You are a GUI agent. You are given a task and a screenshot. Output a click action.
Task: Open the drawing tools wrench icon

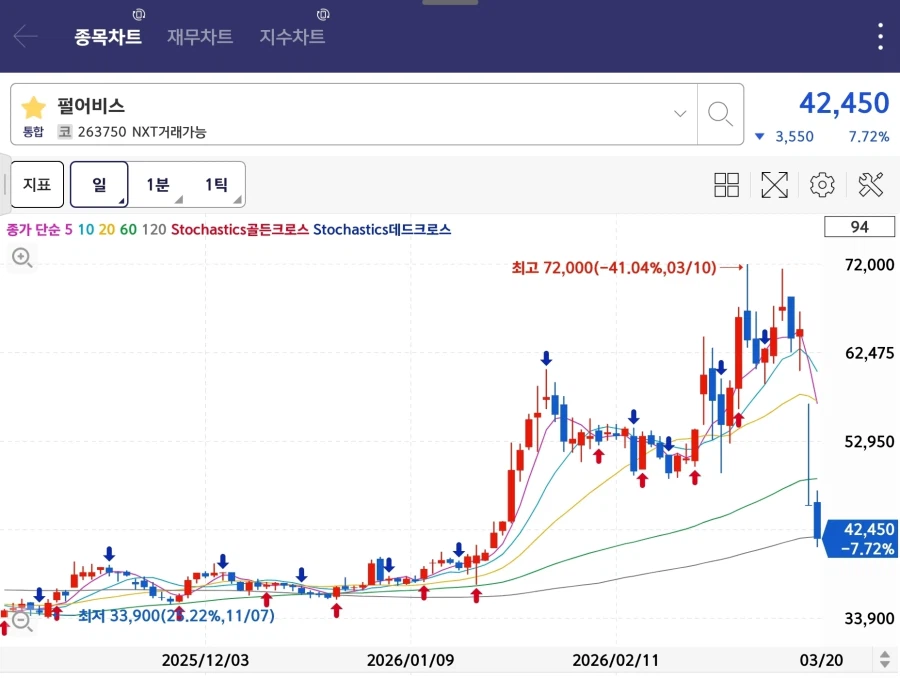[870, 184]
